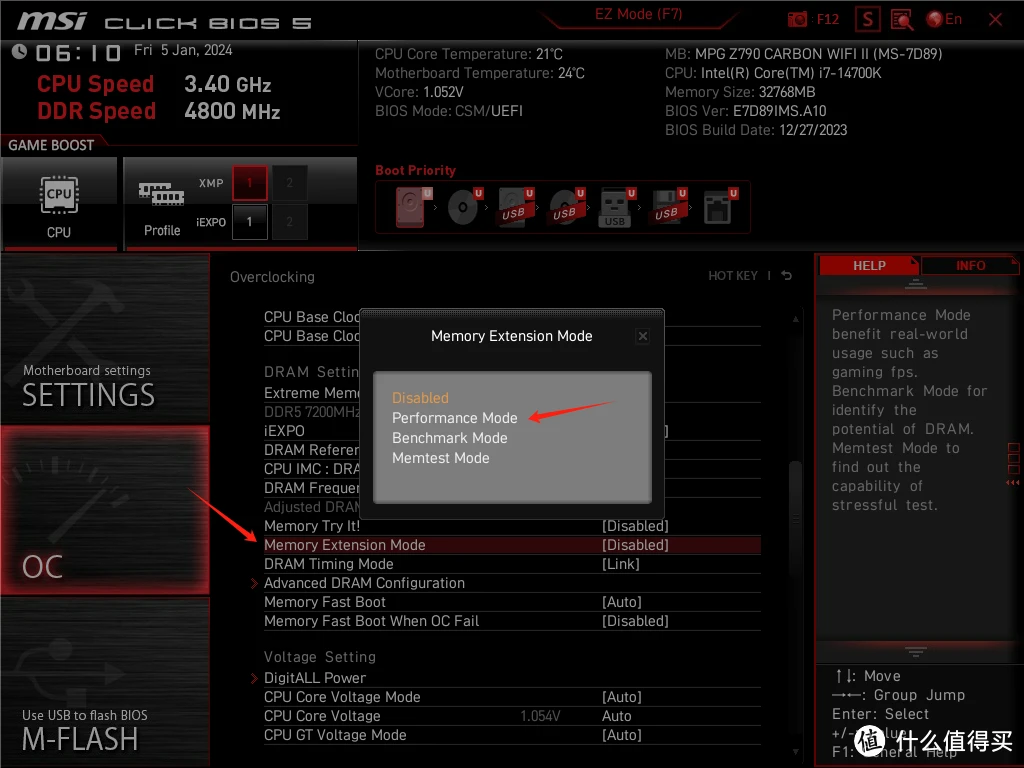Change language using the En globe icon

[x=944, y=20]
